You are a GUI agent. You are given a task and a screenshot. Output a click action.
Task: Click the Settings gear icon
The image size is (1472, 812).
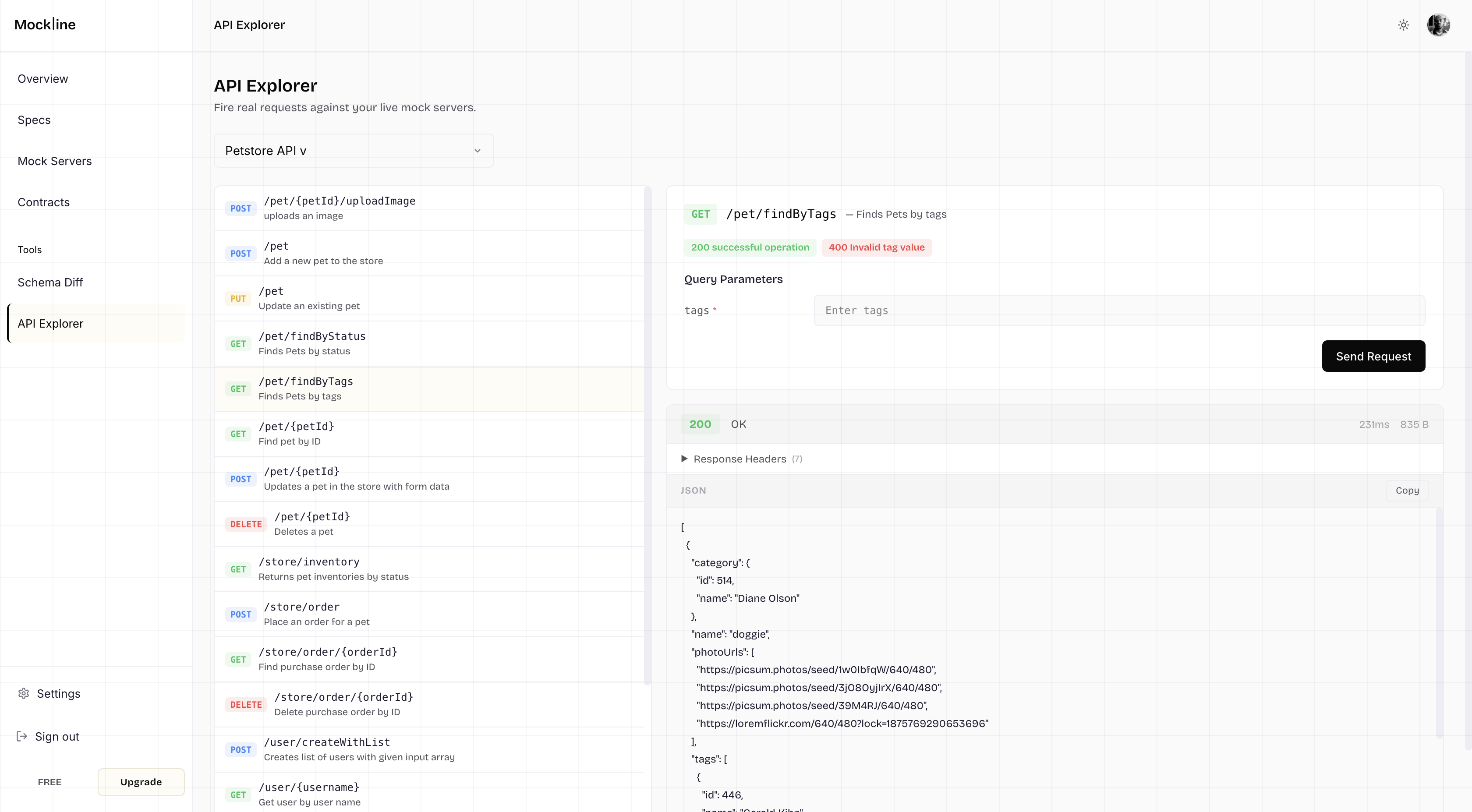pyautogui.click(x=23, y=693)
